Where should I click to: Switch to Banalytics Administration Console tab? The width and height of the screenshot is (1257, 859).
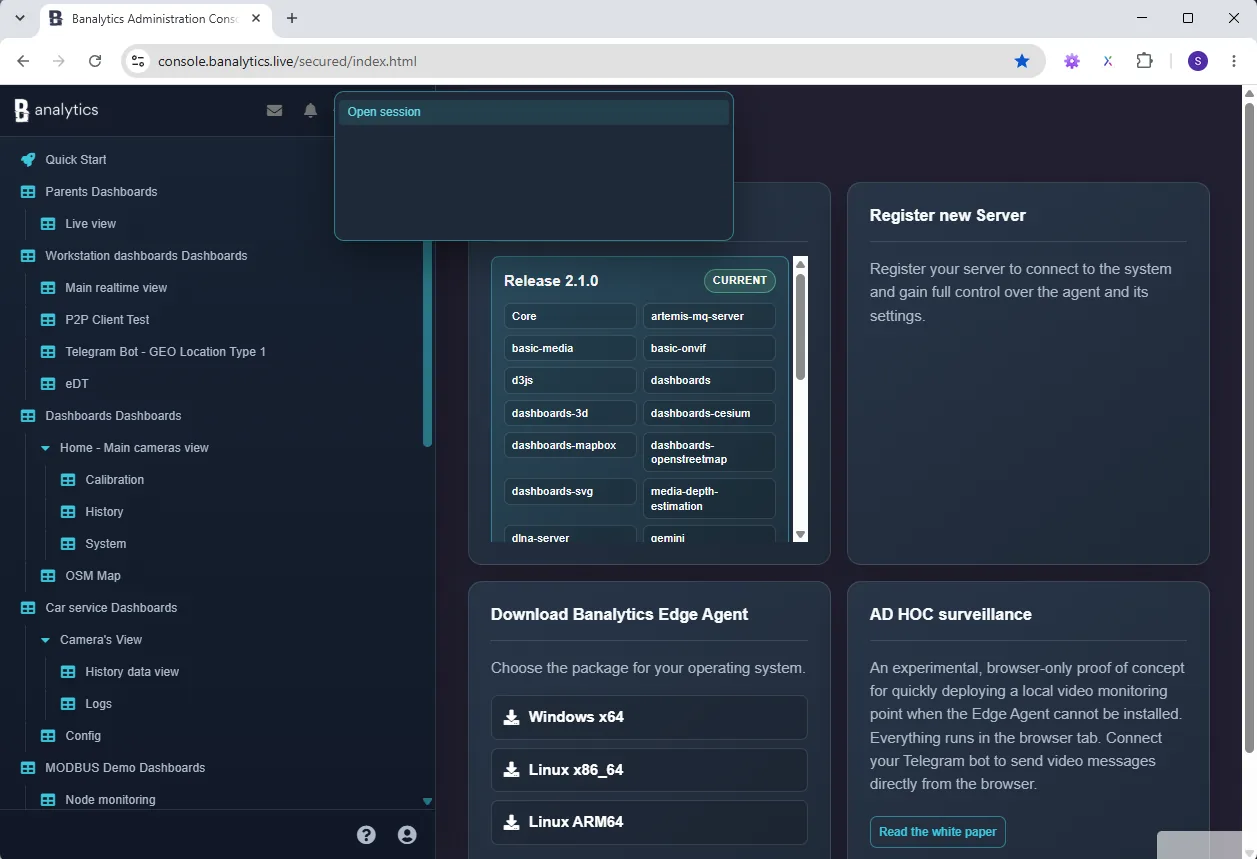[155, 19]
